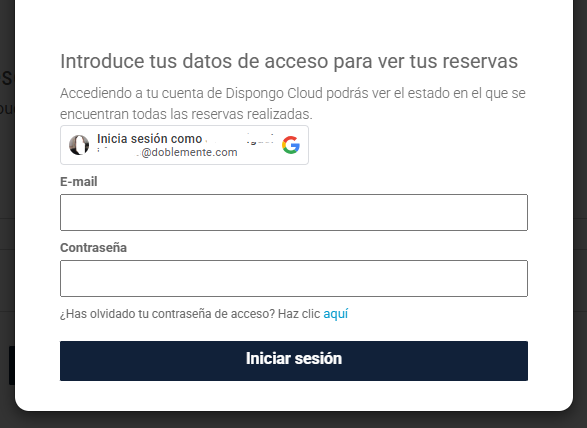The width and height of the screenshot is (587, 428).
Task: Click the partially hidden "S" text behind dialog
Action: (x=7, y=78)
